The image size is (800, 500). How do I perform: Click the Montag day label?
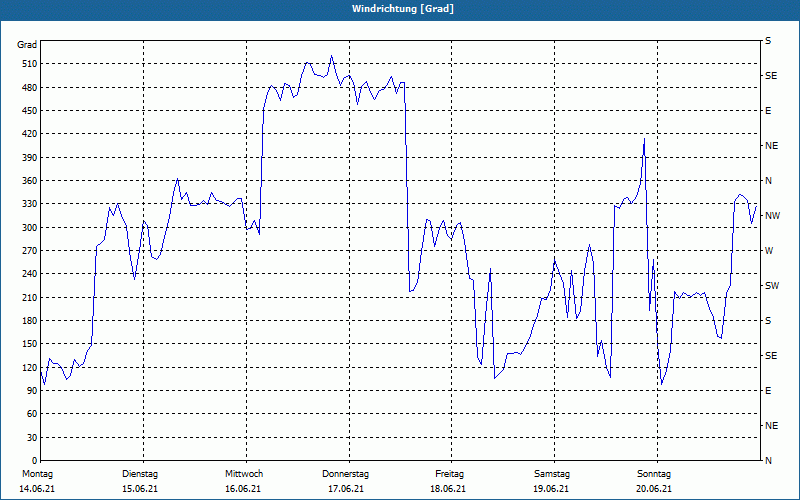pos(37,474)
